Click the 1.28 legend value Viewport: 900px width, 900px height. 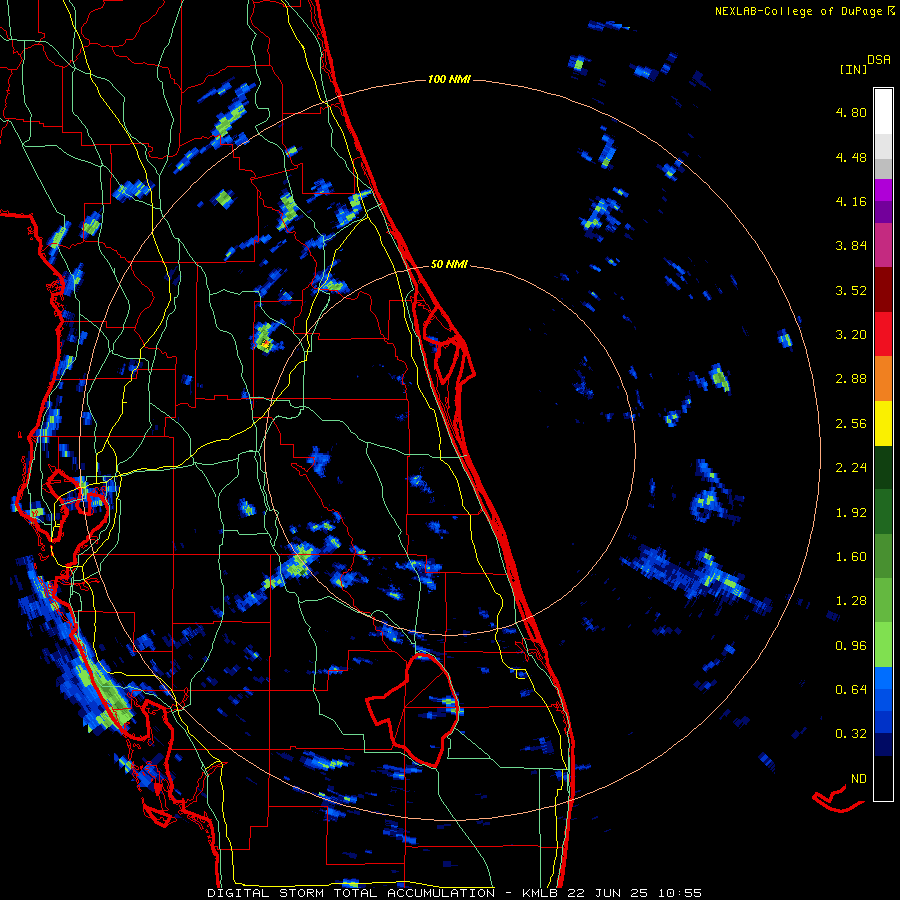point(851,601)
